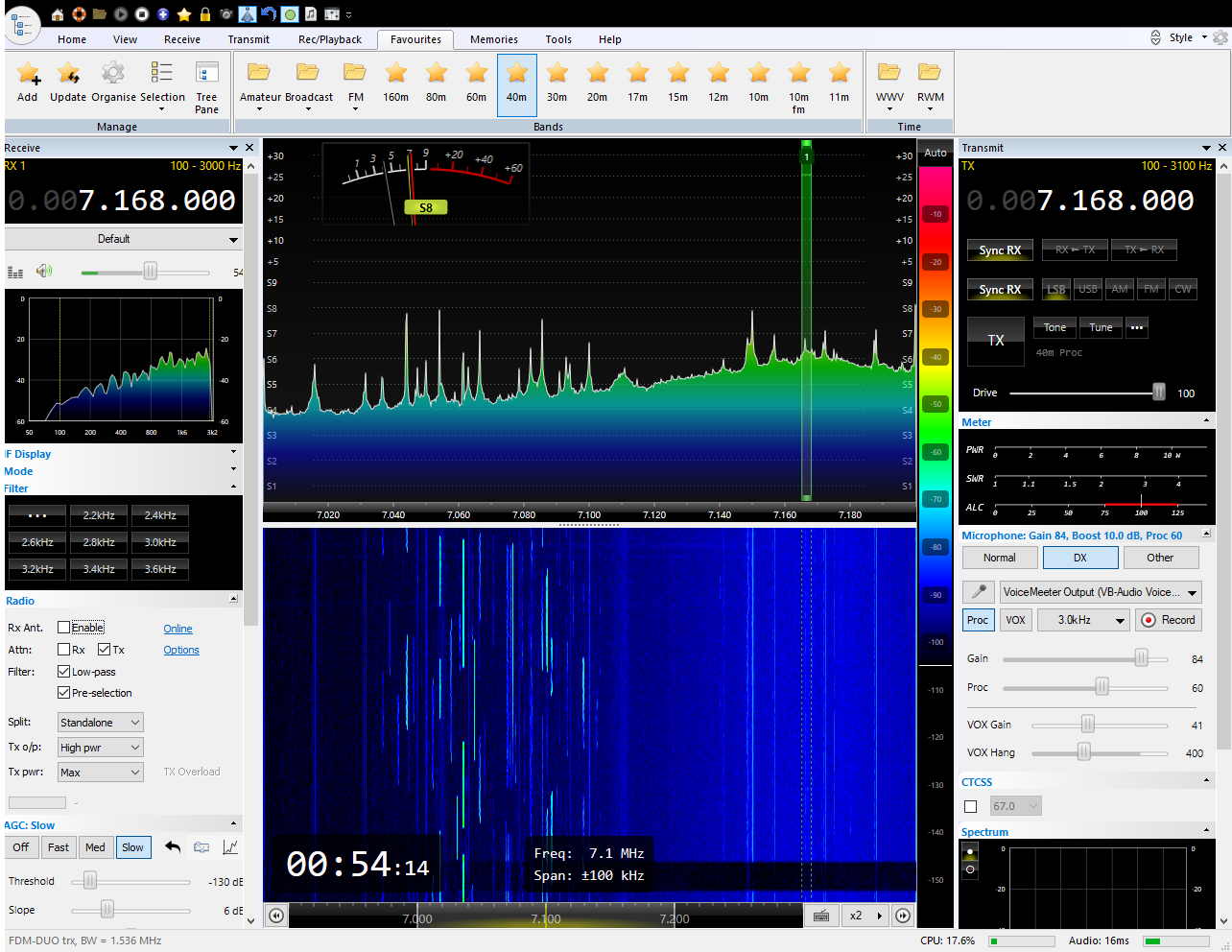The width and height of the screenshot is (1232, 952).
Task: Switch to the Transmit tab
Action: pos(249,39)
